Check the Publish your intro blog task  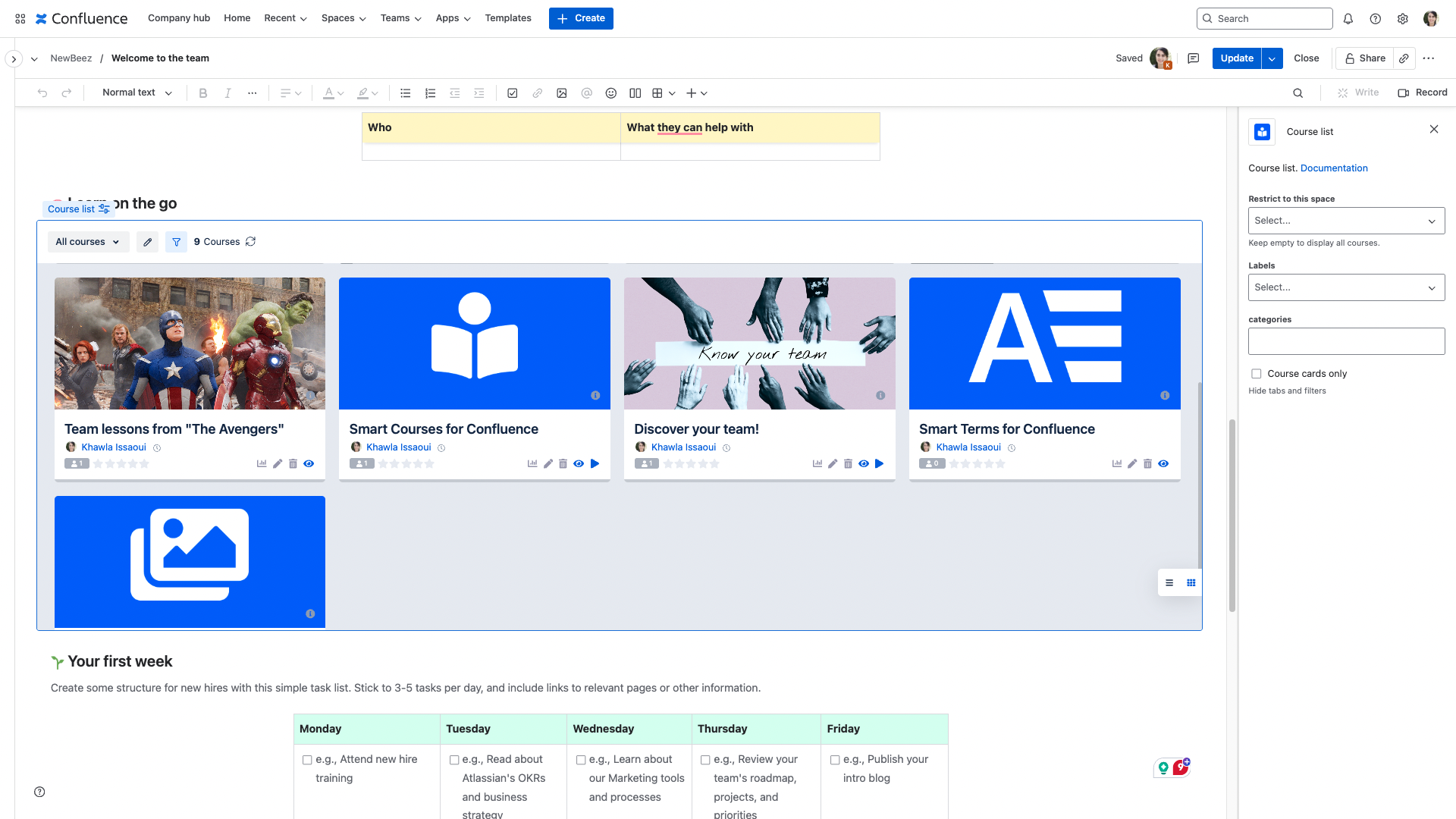pos(835,760)
